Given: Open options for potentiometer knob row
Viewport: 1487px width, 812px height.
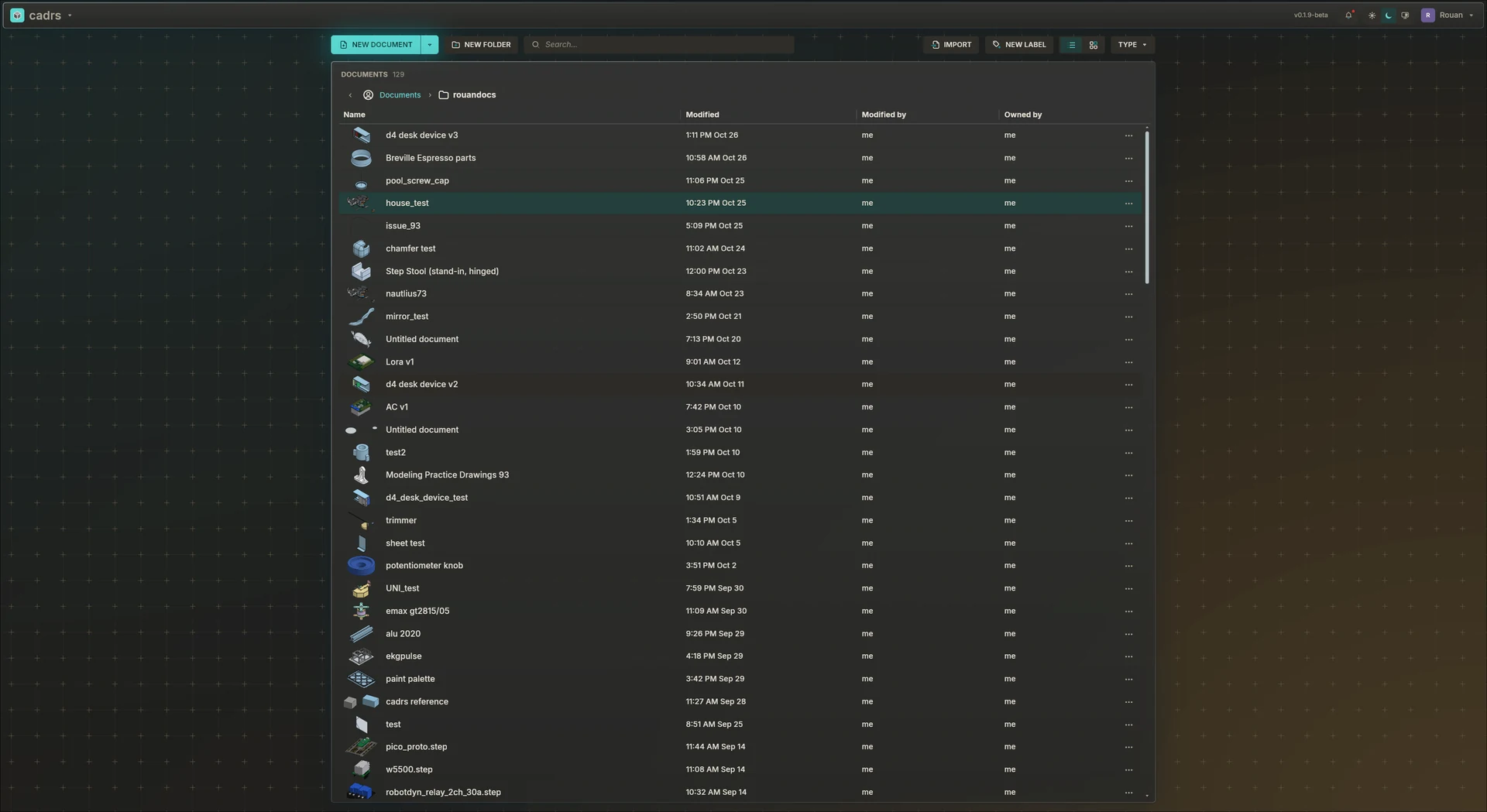Looking at the screenshot, I should (1128, 566).
